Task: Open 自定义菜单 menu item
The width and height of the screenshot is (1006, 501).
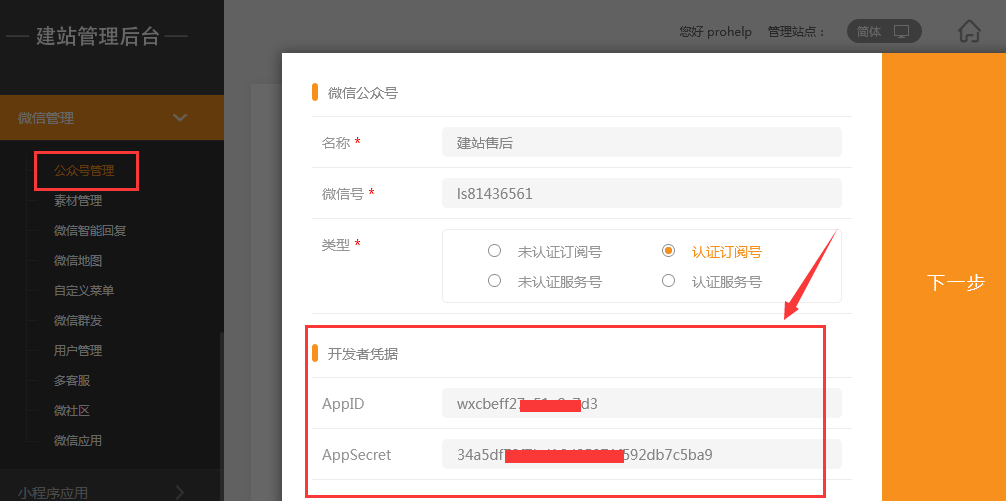Action: (x=84, y=291)
